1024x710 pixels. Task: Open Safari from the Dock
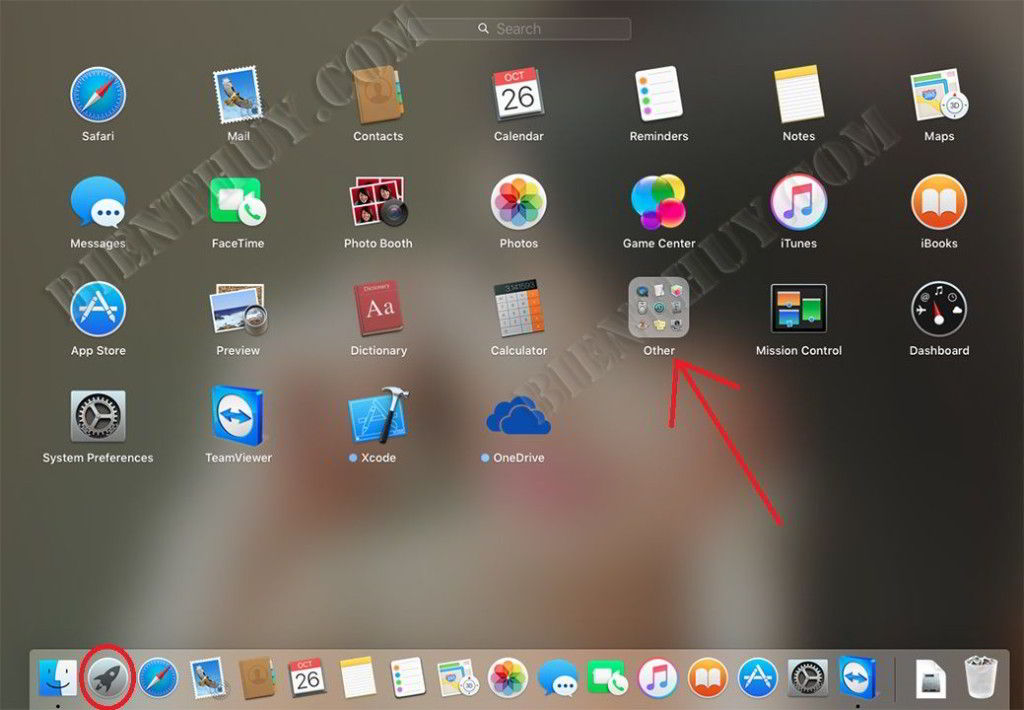point(158,678)
